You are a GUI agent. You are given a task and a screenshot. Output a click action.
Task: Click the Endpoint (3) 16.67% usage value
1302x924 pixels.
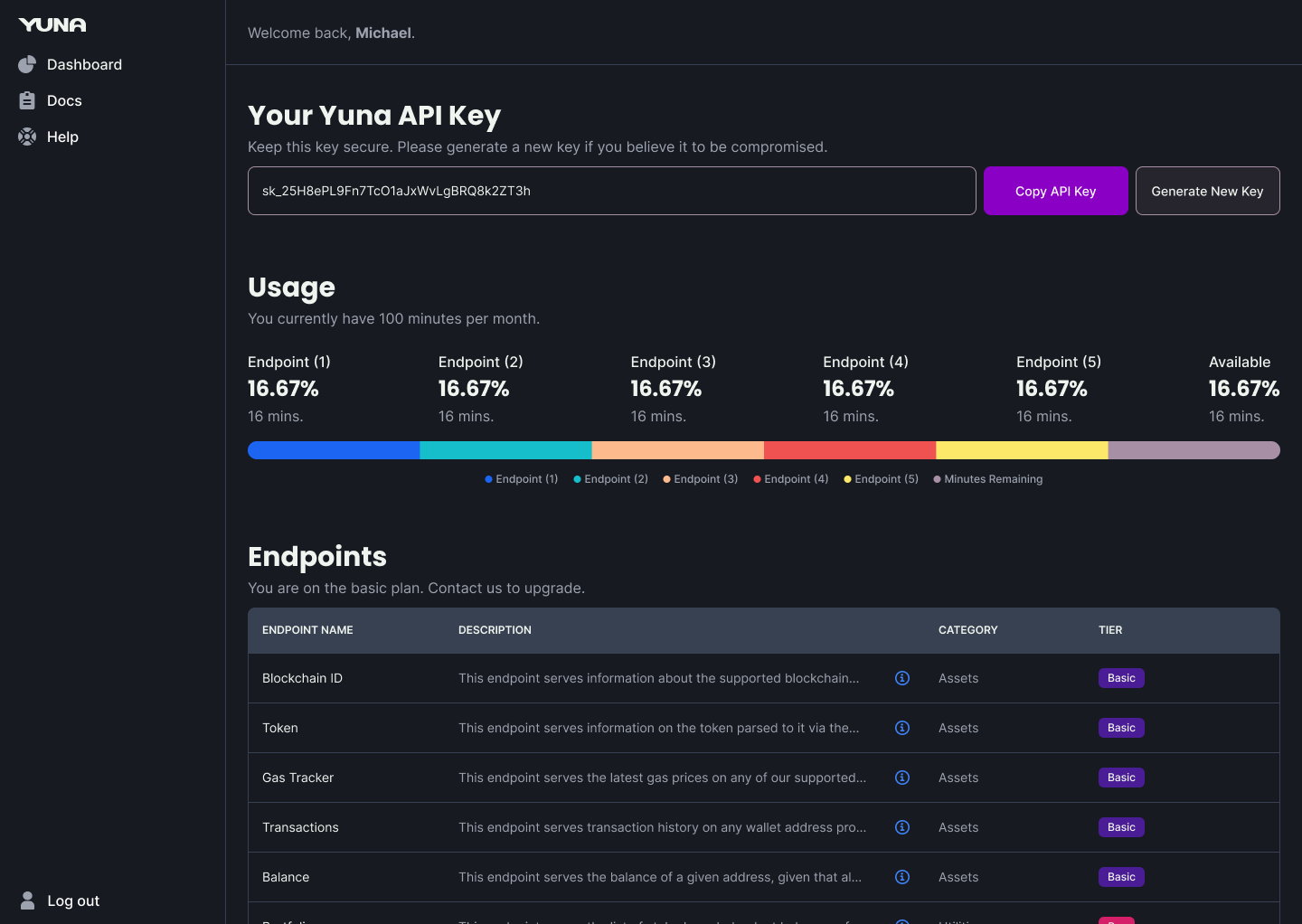[x=666, y=389]
